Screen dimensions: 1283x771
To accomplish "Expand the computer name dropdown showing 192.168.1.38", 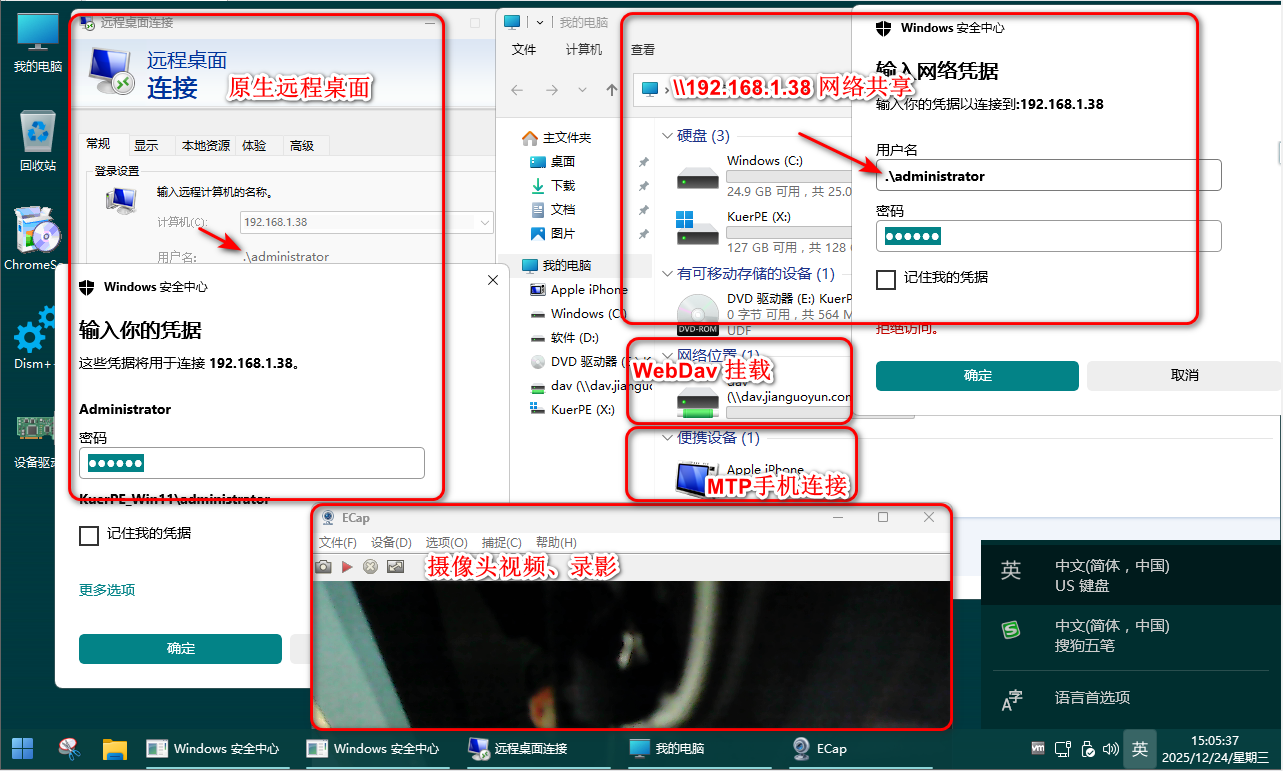I will click(x=485, y=222).
